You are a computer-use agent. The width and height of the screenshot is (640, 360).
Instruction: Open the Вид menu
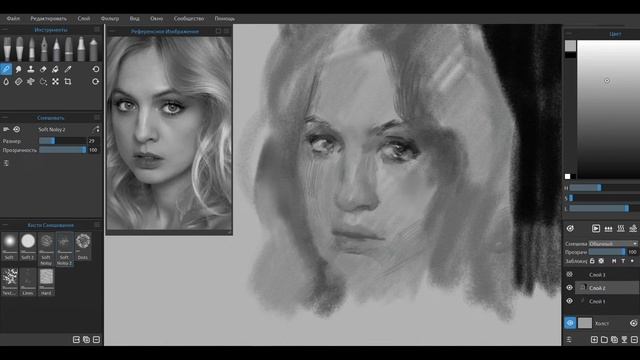point(134,19)
